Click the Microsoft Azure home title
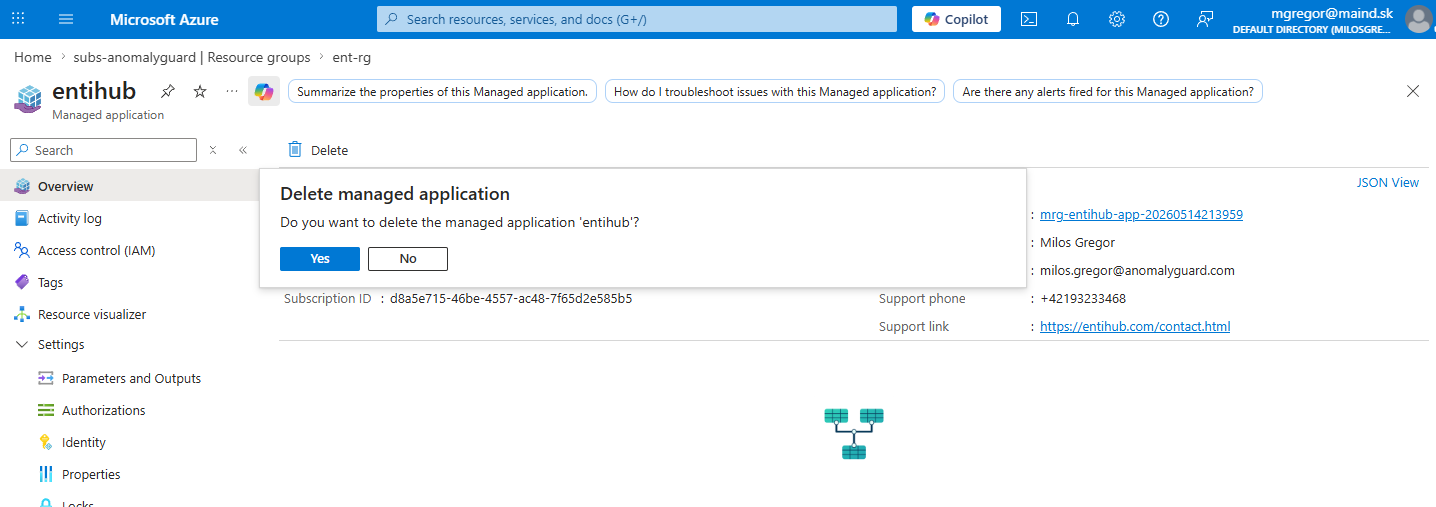1436x507 pixels. pos(164,19)
